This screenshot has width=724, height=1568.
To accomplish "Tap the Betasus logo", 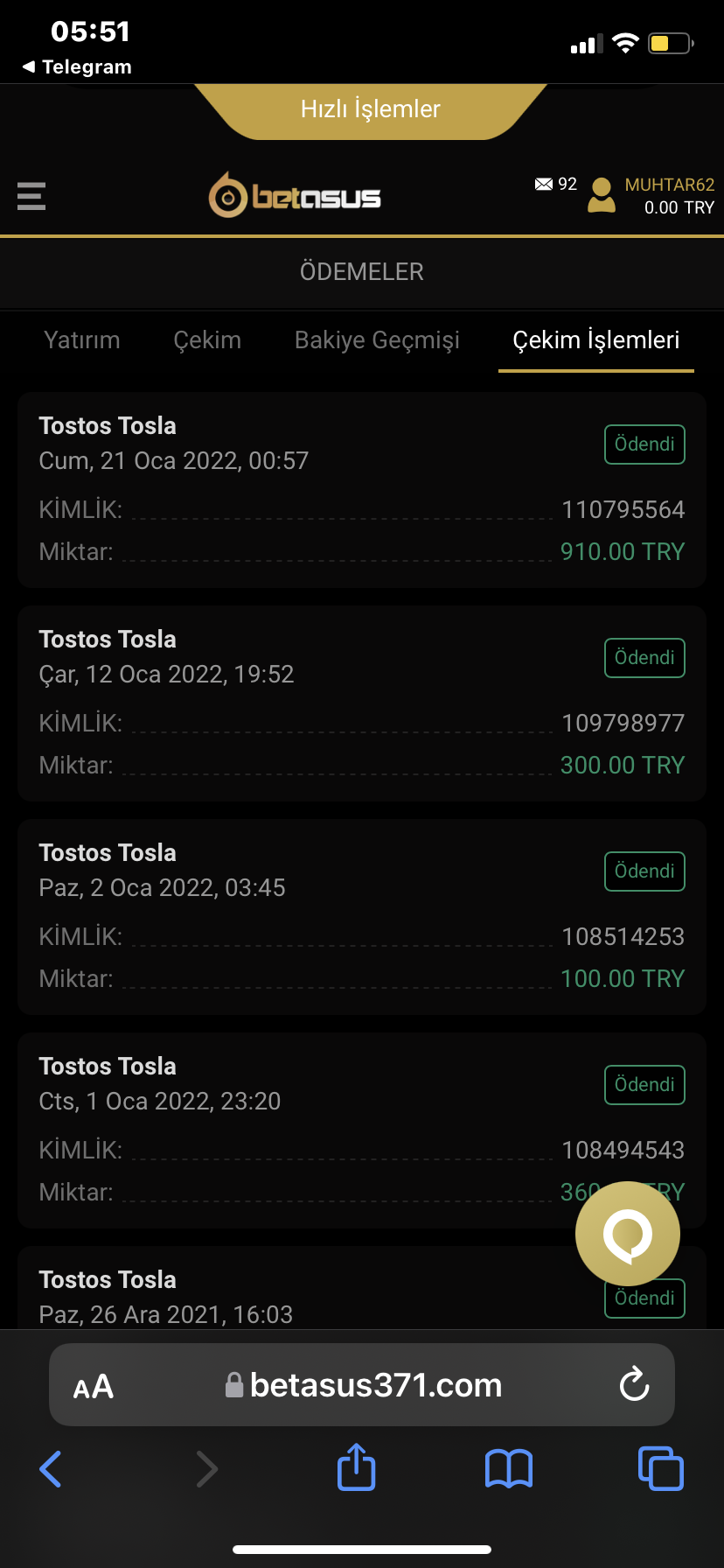I will click(x=295, y=195).
